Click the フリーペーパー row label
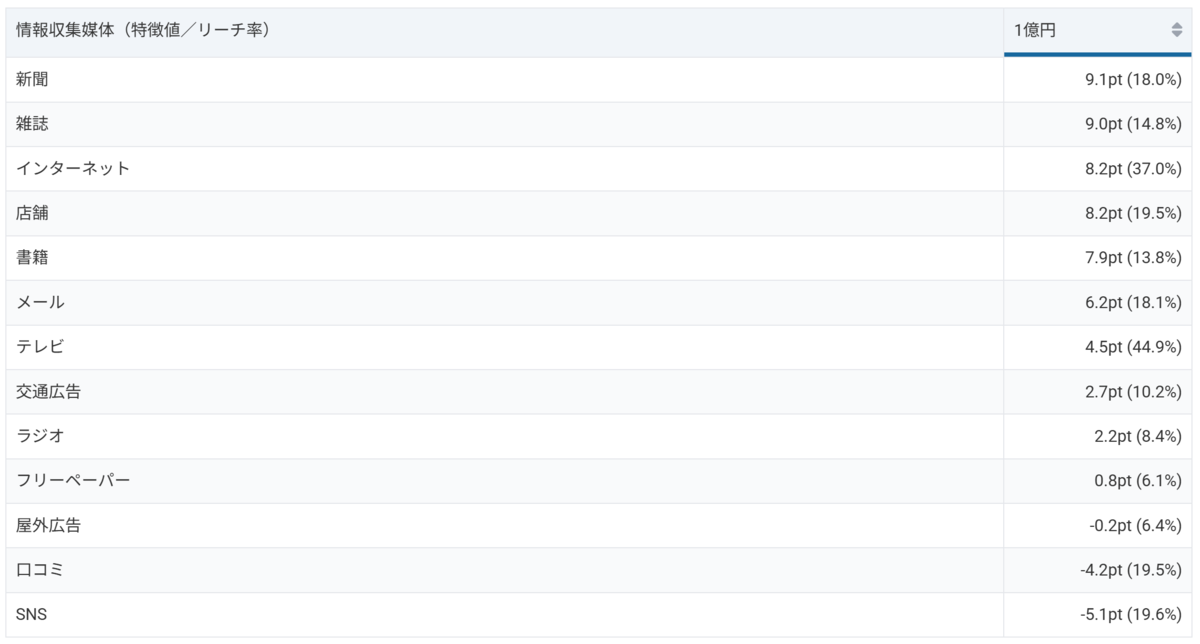This screenshot has height=644, width=1200. [x=73, y=481]
